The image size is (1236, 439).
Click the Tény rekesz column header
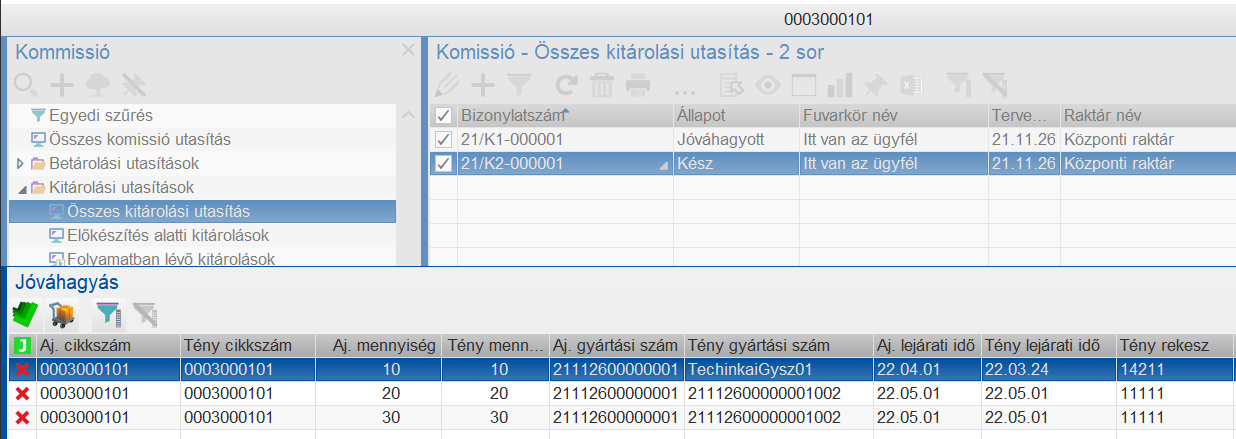(1174, 345)
